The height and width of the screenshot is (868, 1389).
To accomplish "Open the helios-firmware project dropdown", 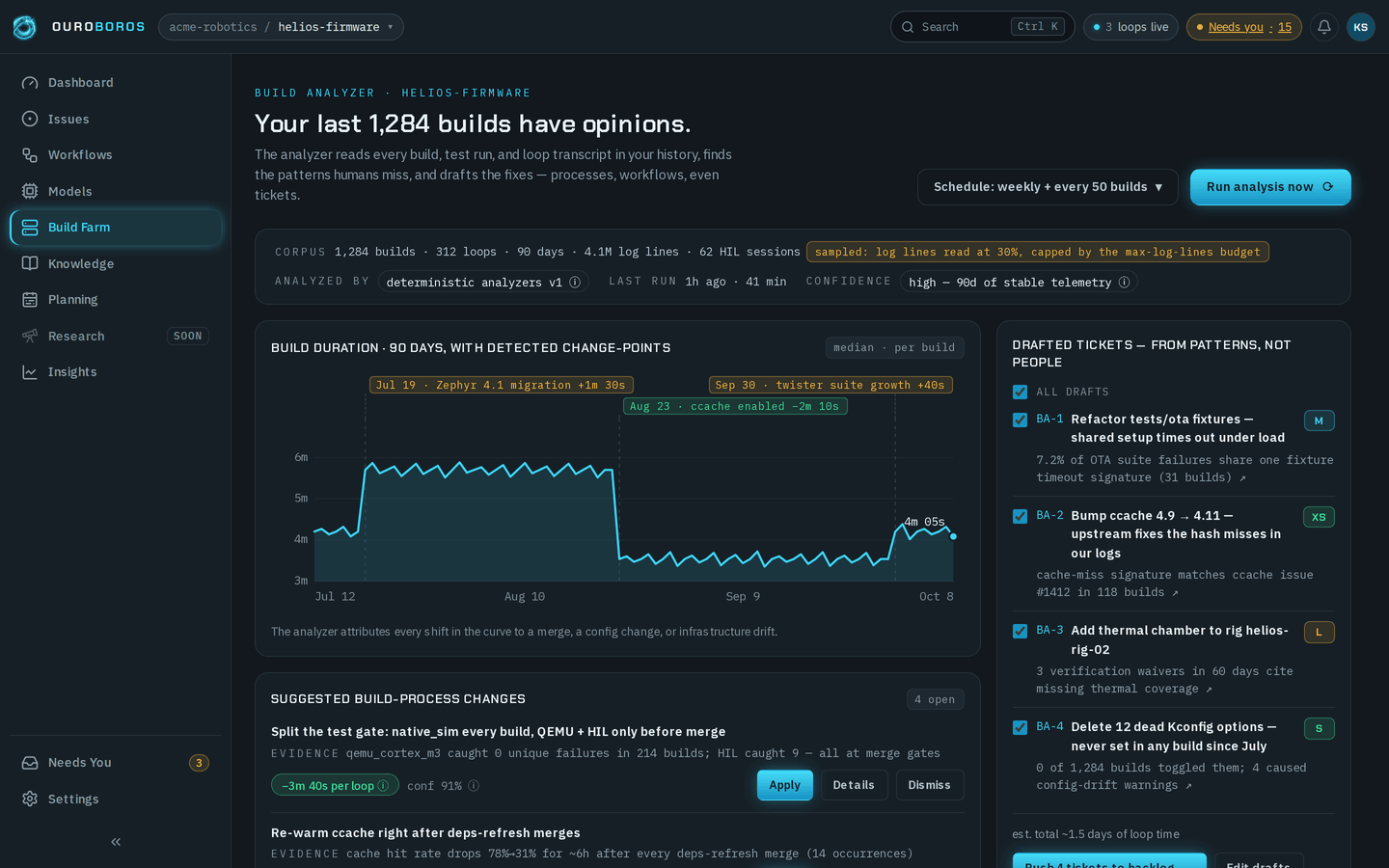I will [x=281, y=27].
